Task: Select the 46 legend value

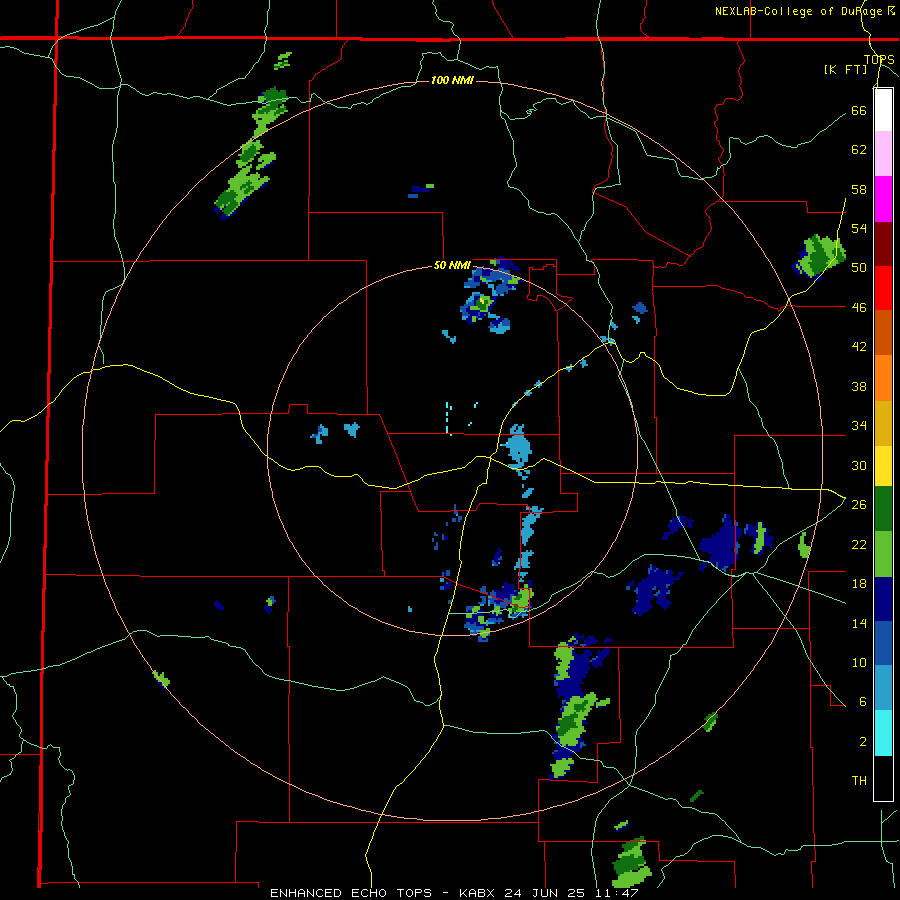Action: [x=859, y=308]
